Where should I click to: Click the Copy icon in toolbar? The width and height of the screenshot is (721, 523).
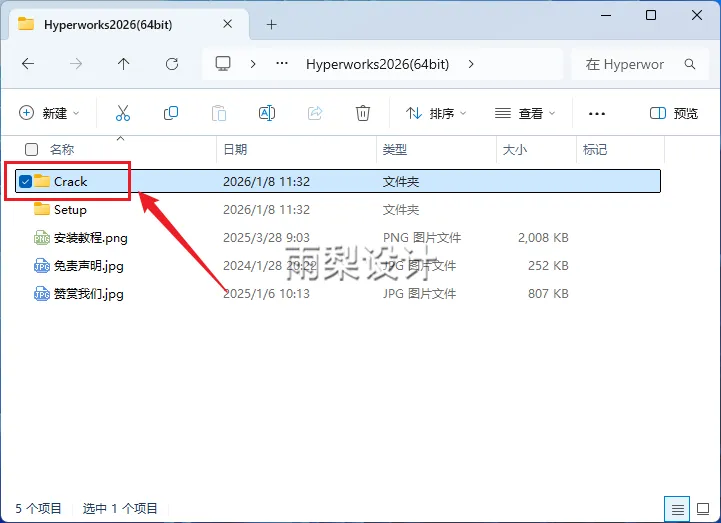171,113
